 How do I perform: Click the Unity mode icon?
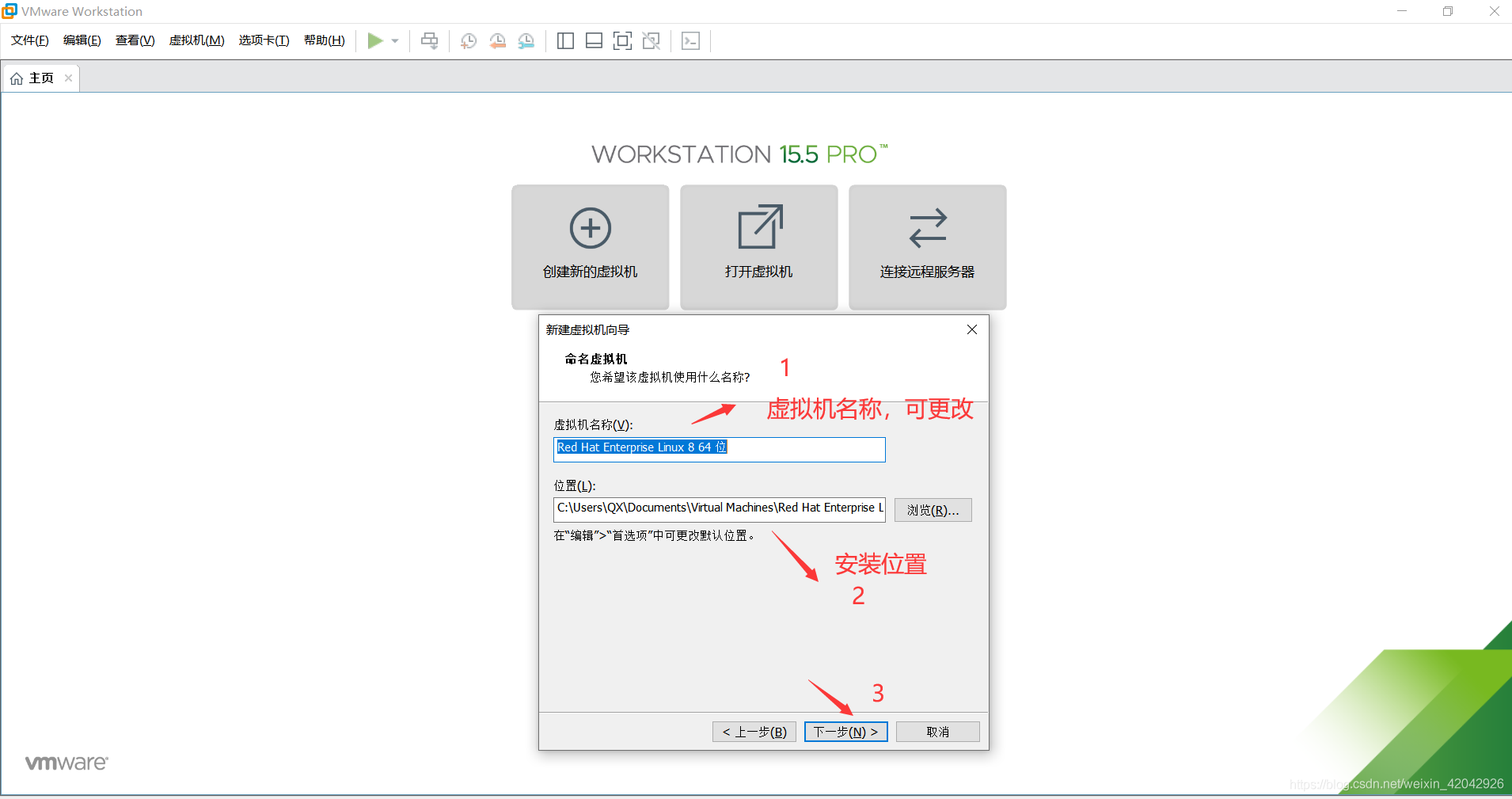tap(652, 41)
